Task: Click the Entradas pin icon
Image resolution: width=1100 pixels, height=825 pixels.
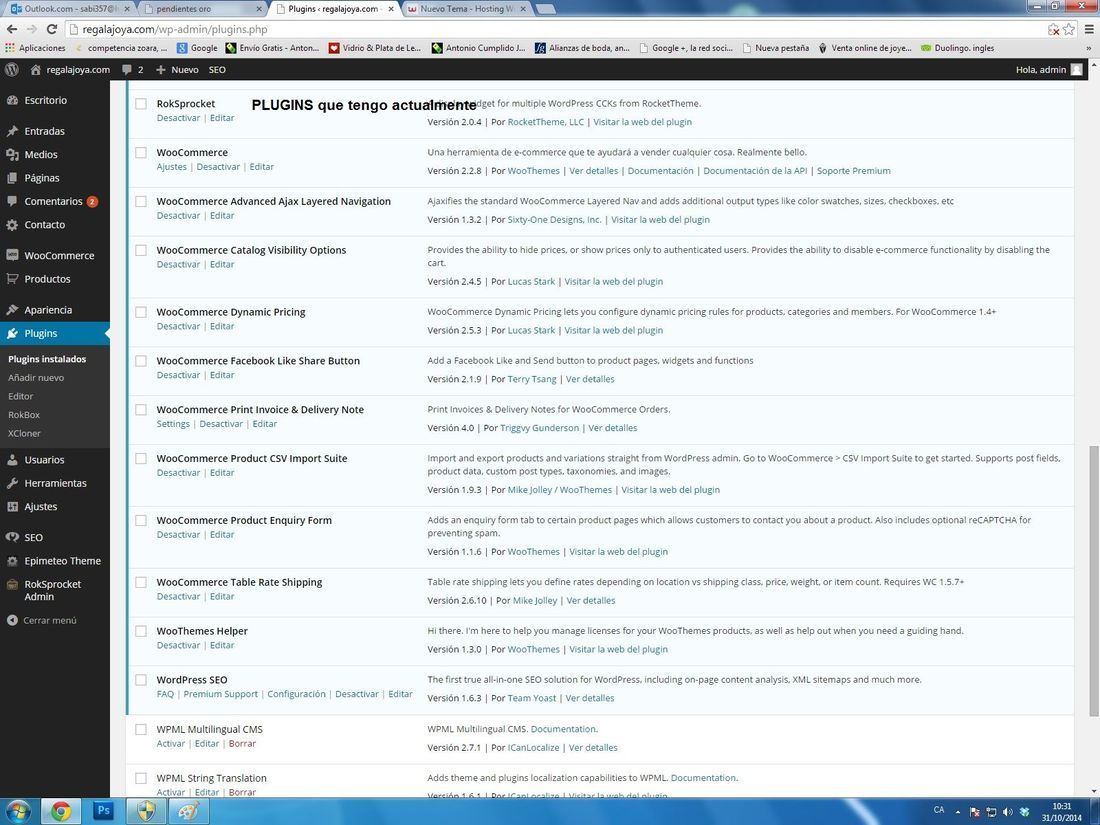Action: coord(12,131)
